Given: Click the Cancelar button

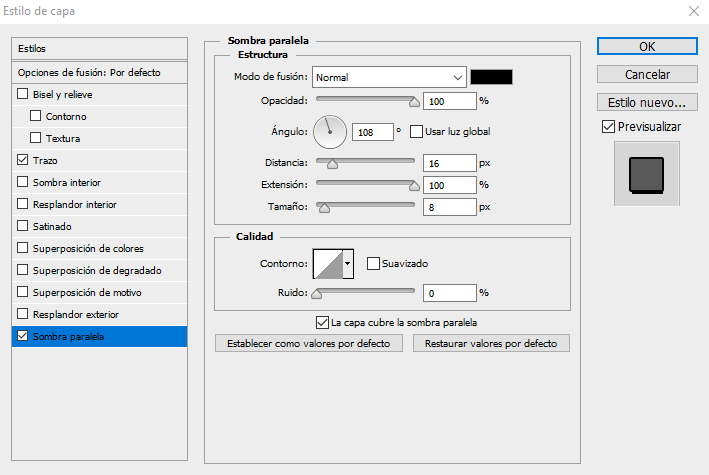Looking at the screenshot, I should pyautogui.click(x=647, y=74).
